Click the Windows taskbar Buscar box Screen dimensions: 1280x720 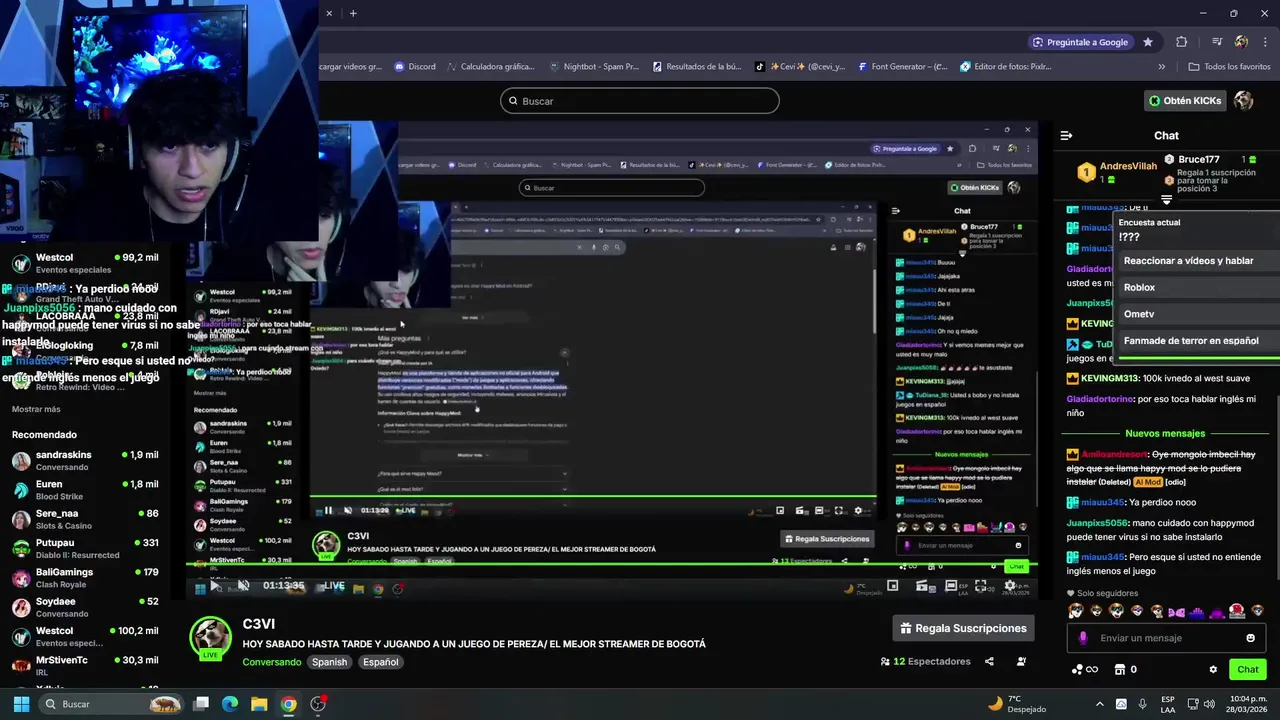[x=111, y=704]
